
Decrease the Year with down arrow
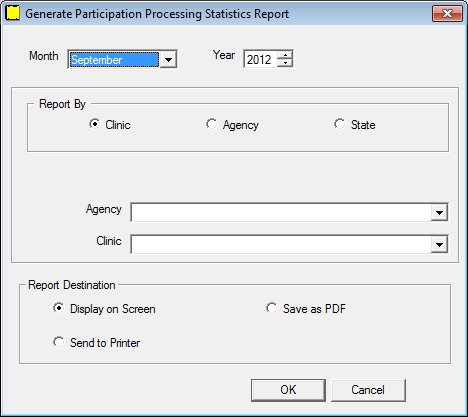[x=285, y=63]
